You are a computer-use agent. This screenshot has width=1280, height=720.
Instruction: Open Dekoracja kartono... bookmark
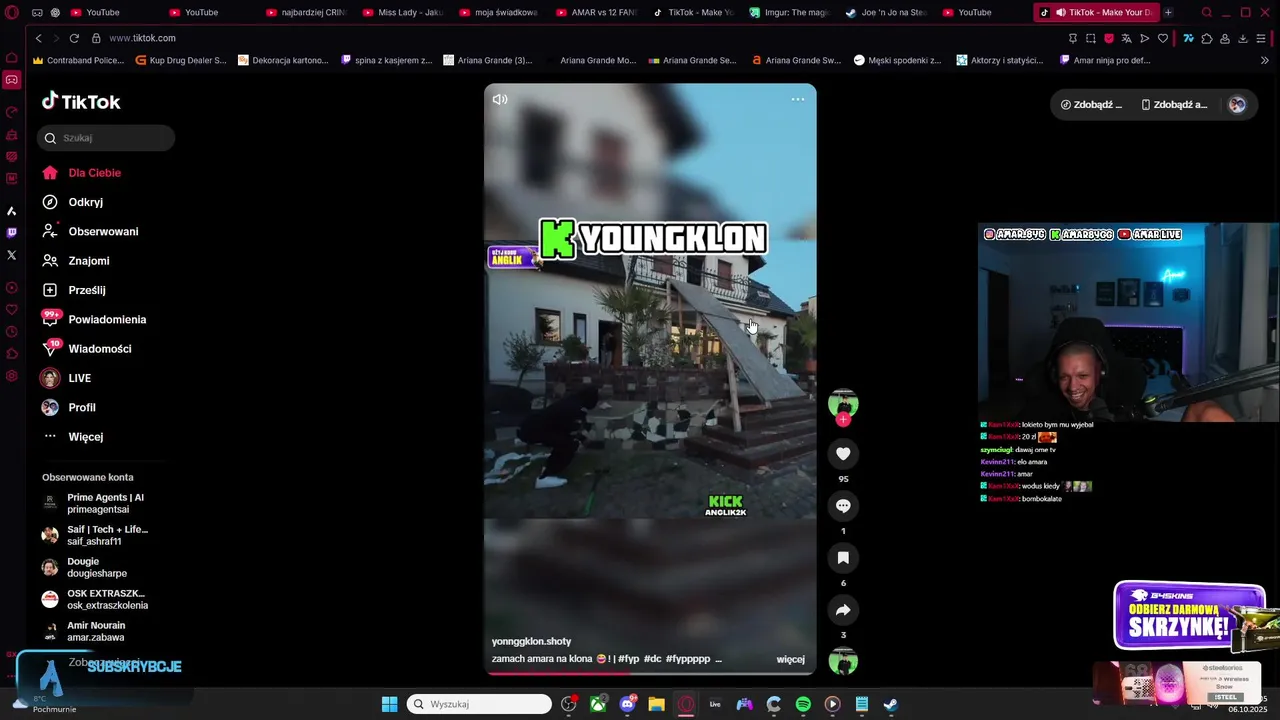283,60
